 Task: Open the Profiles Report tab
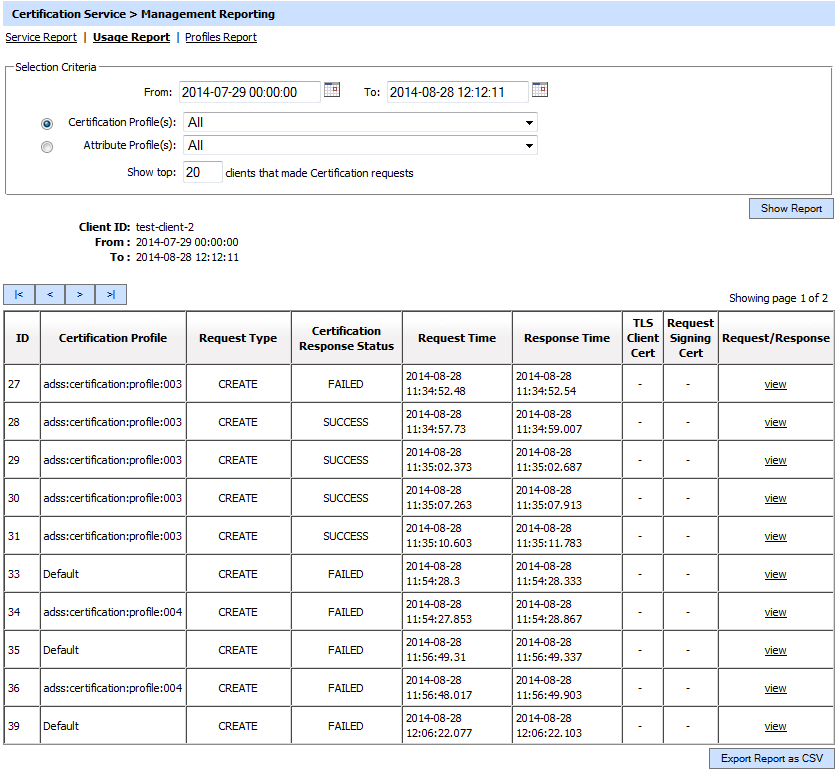pyautogui.click(x=221, y=37)
